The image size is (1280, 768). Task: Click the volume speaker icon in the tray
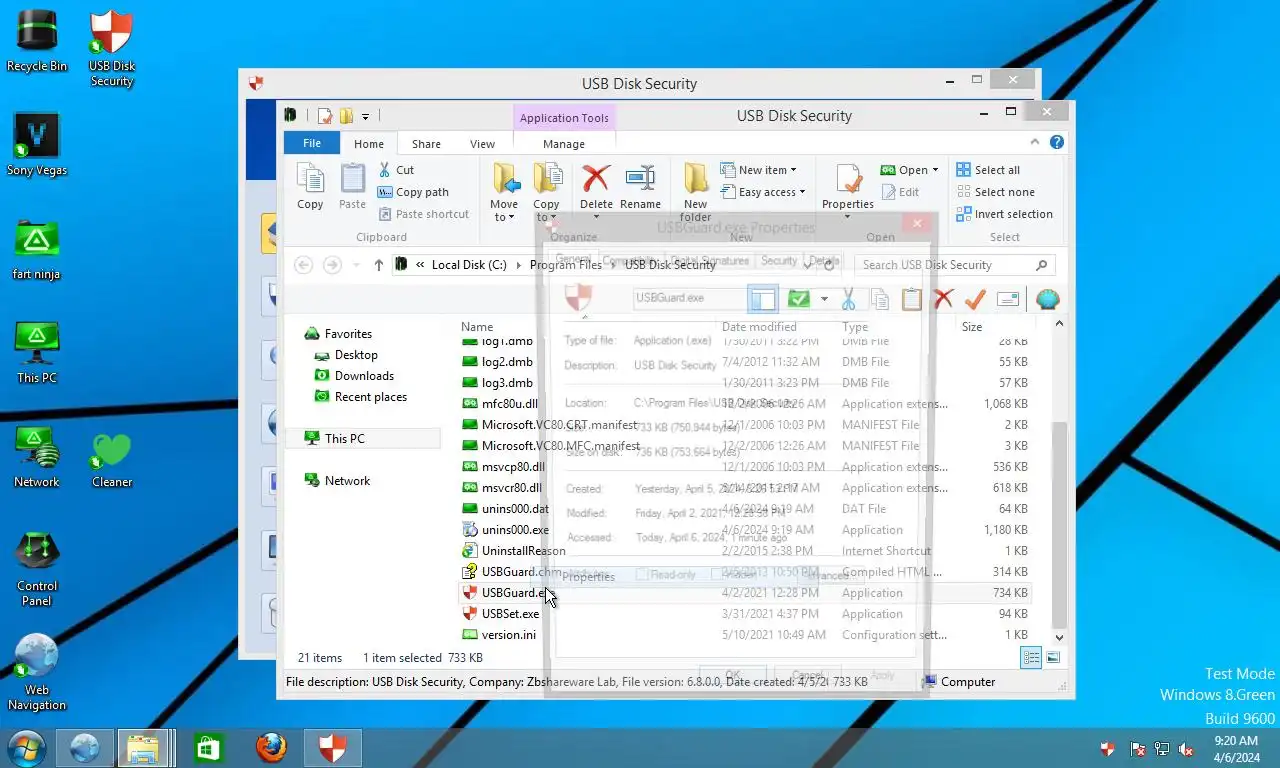[1187, 749]
